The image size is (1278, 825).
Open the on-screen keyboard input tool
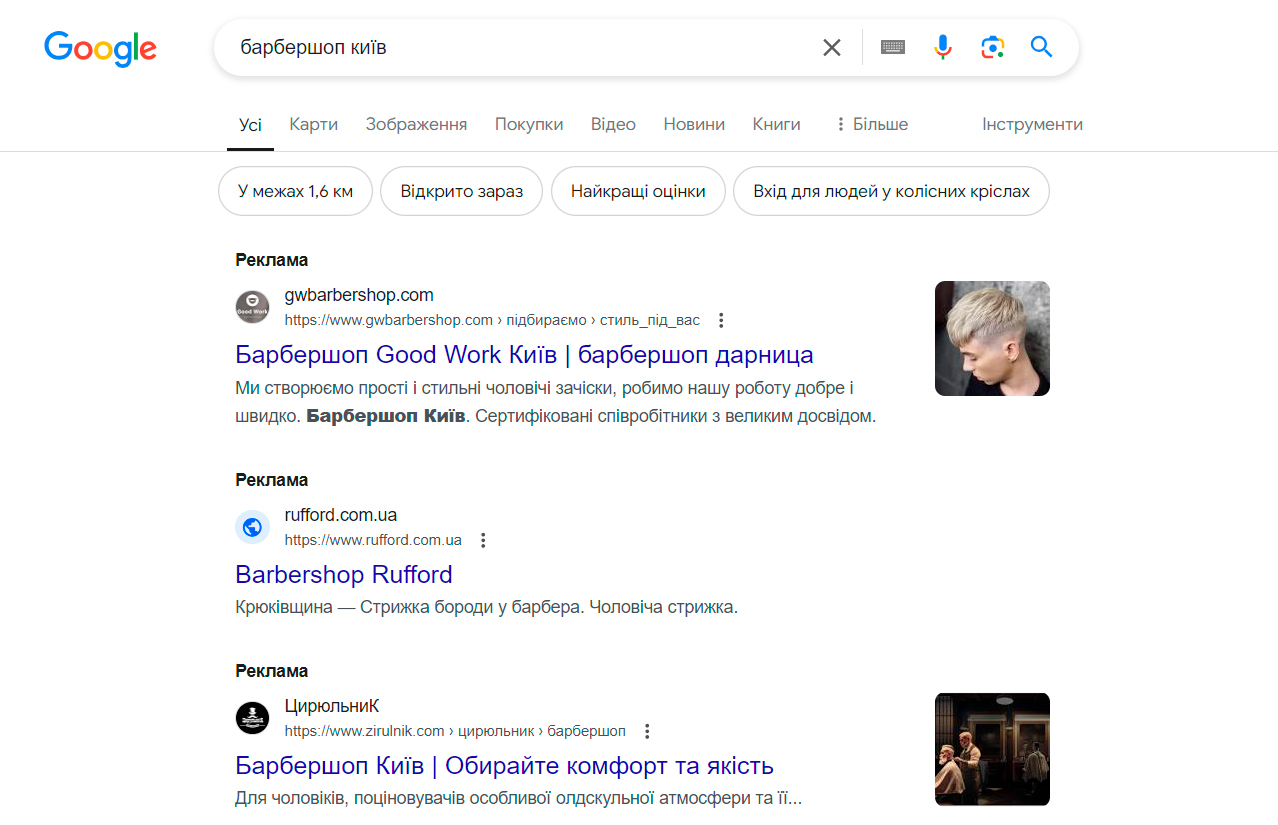tap(893, 47)
